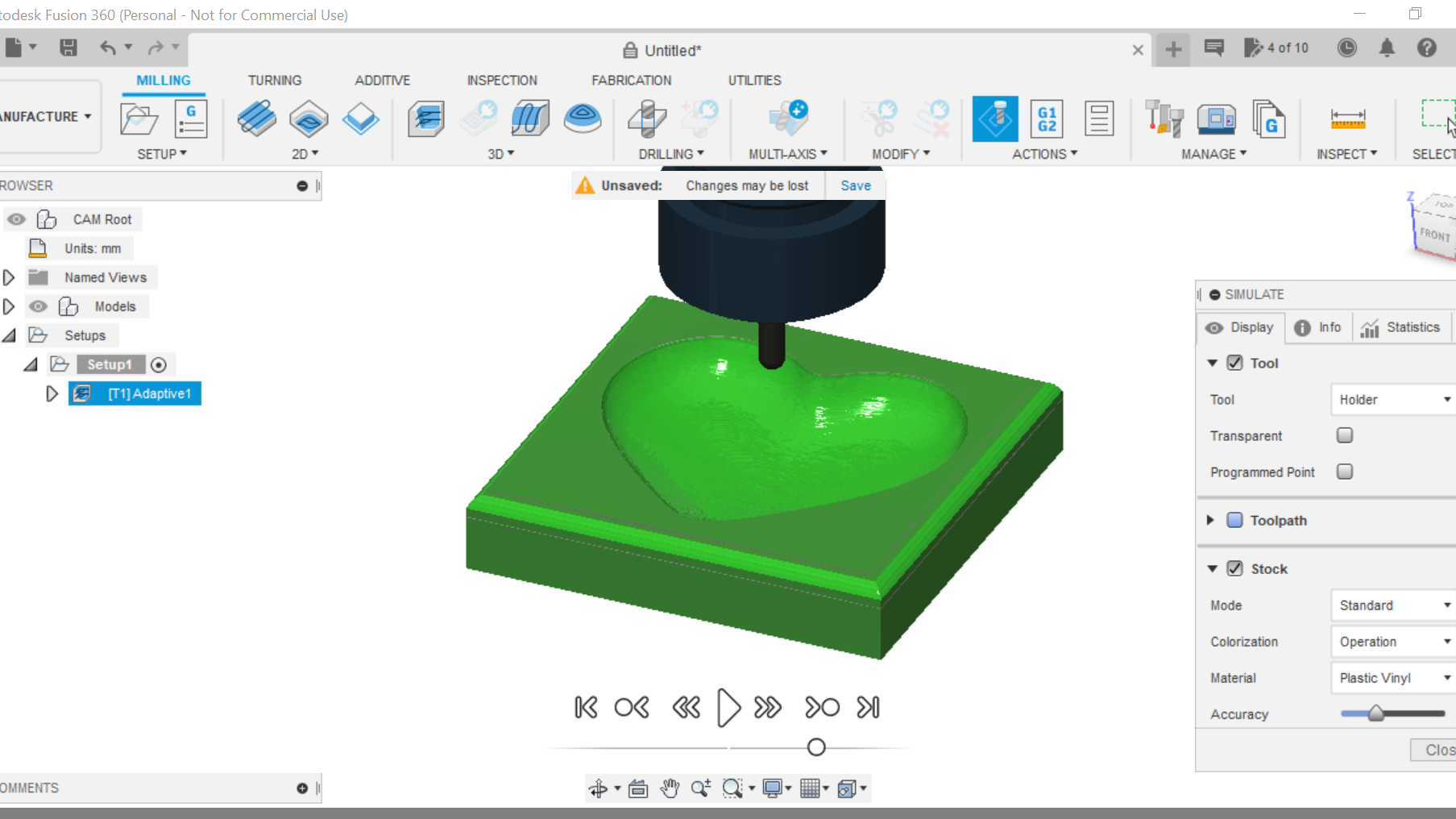Click the Save disk icon
The height and width of the screenshot is (819, 1456).
(x=68, y=48)
